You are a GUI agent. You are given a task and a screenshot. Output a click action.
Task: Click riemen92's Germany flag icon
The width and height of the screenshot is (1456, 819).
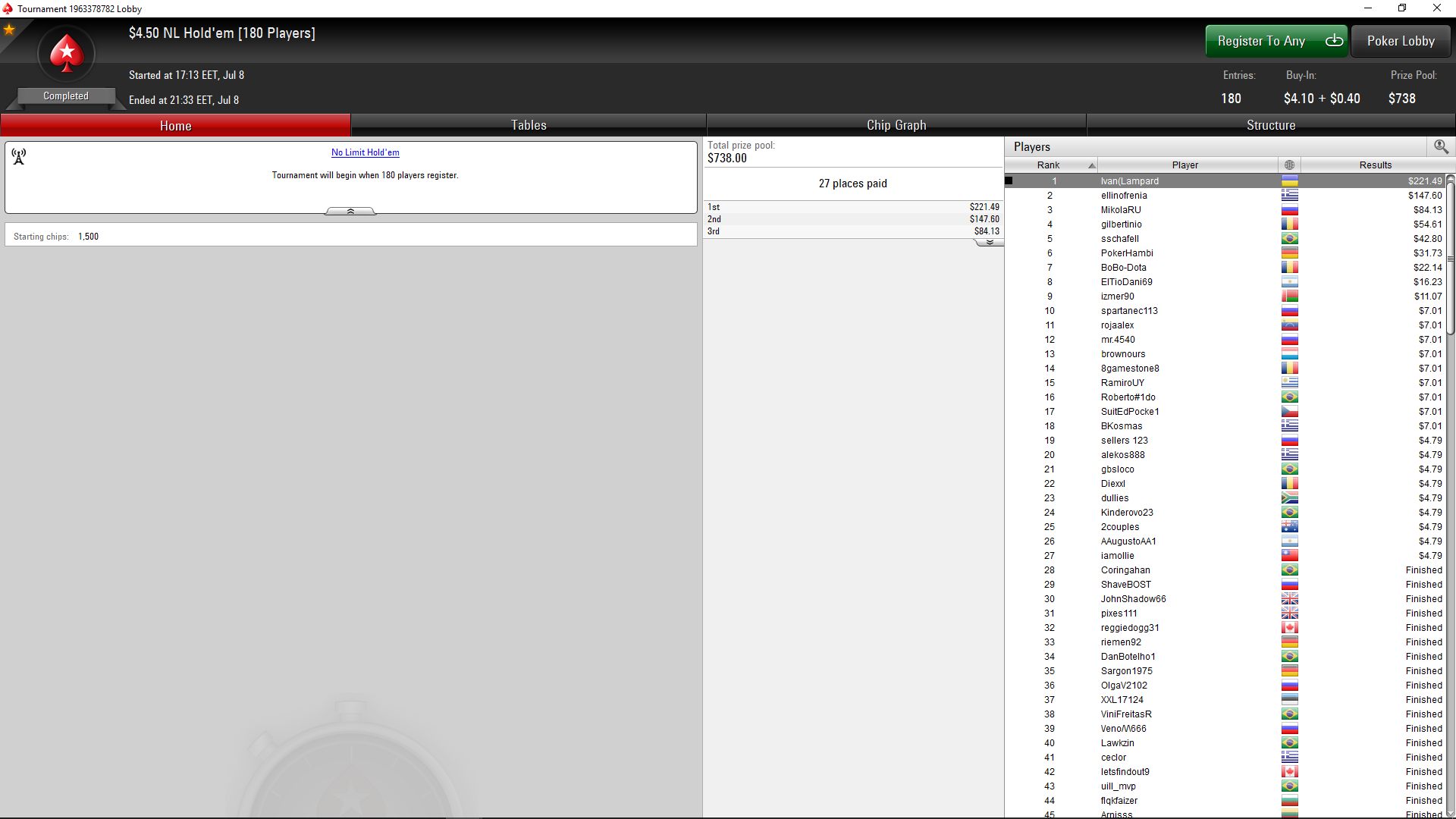click(1289, 642)
